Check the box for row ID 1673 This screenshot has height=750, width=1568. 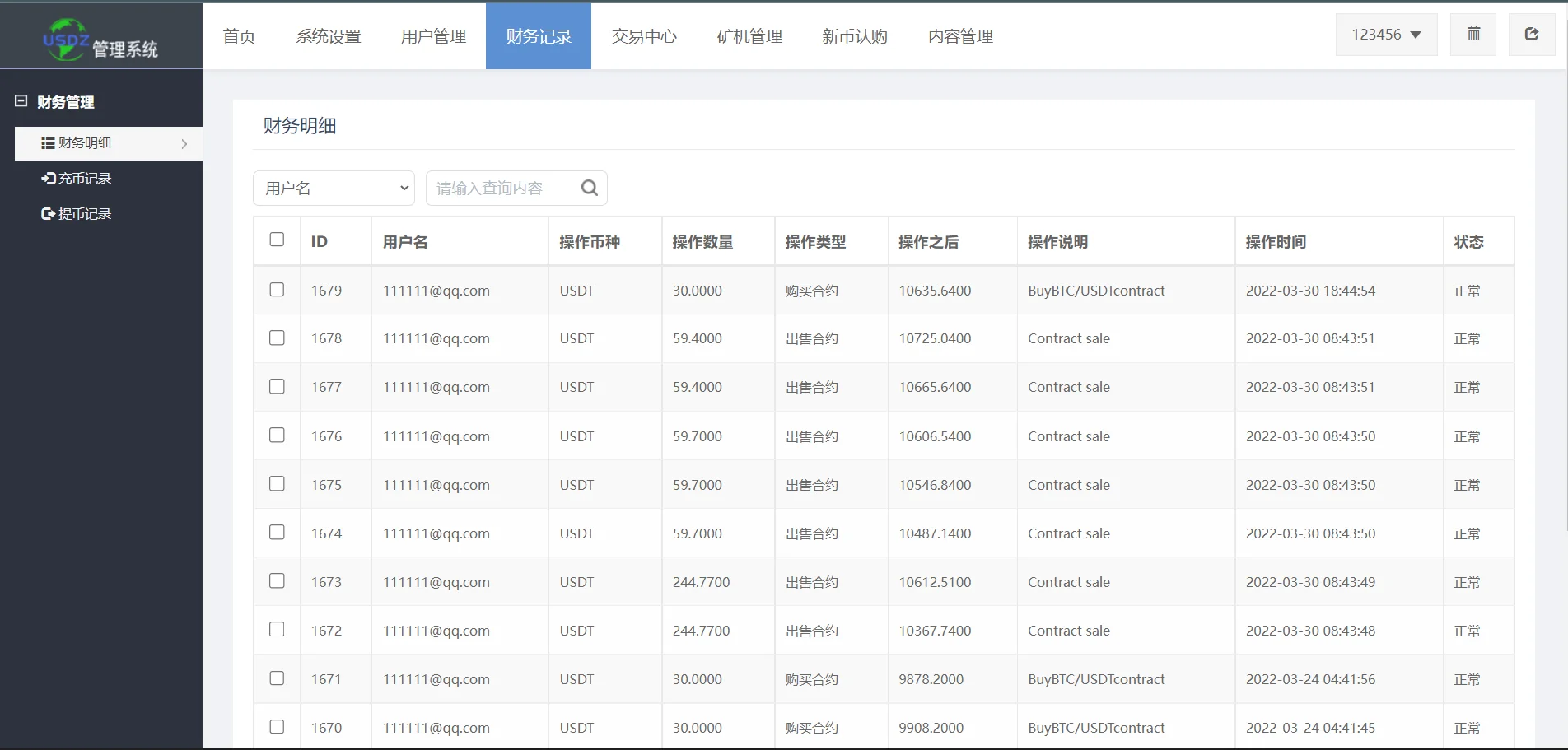[x=277, y=581]
